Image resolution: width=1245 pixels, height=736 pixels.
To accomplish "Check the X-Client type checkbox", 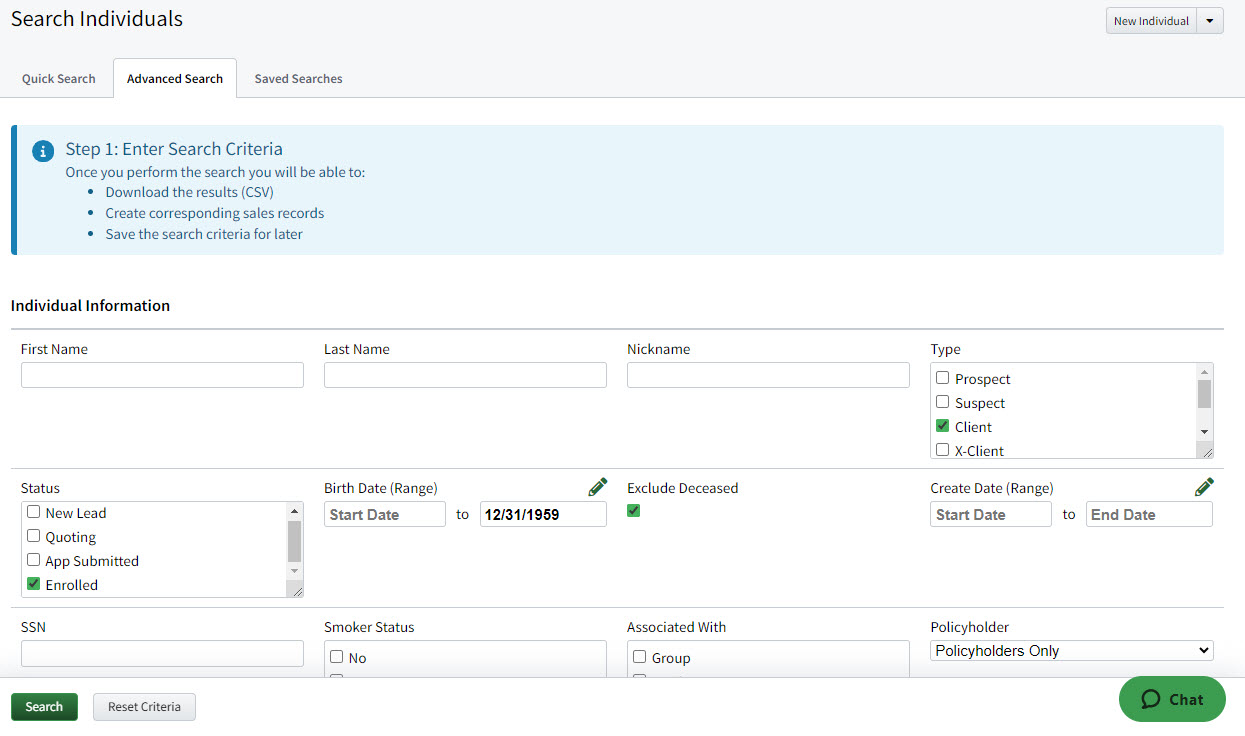I will [x=942, y=450].
